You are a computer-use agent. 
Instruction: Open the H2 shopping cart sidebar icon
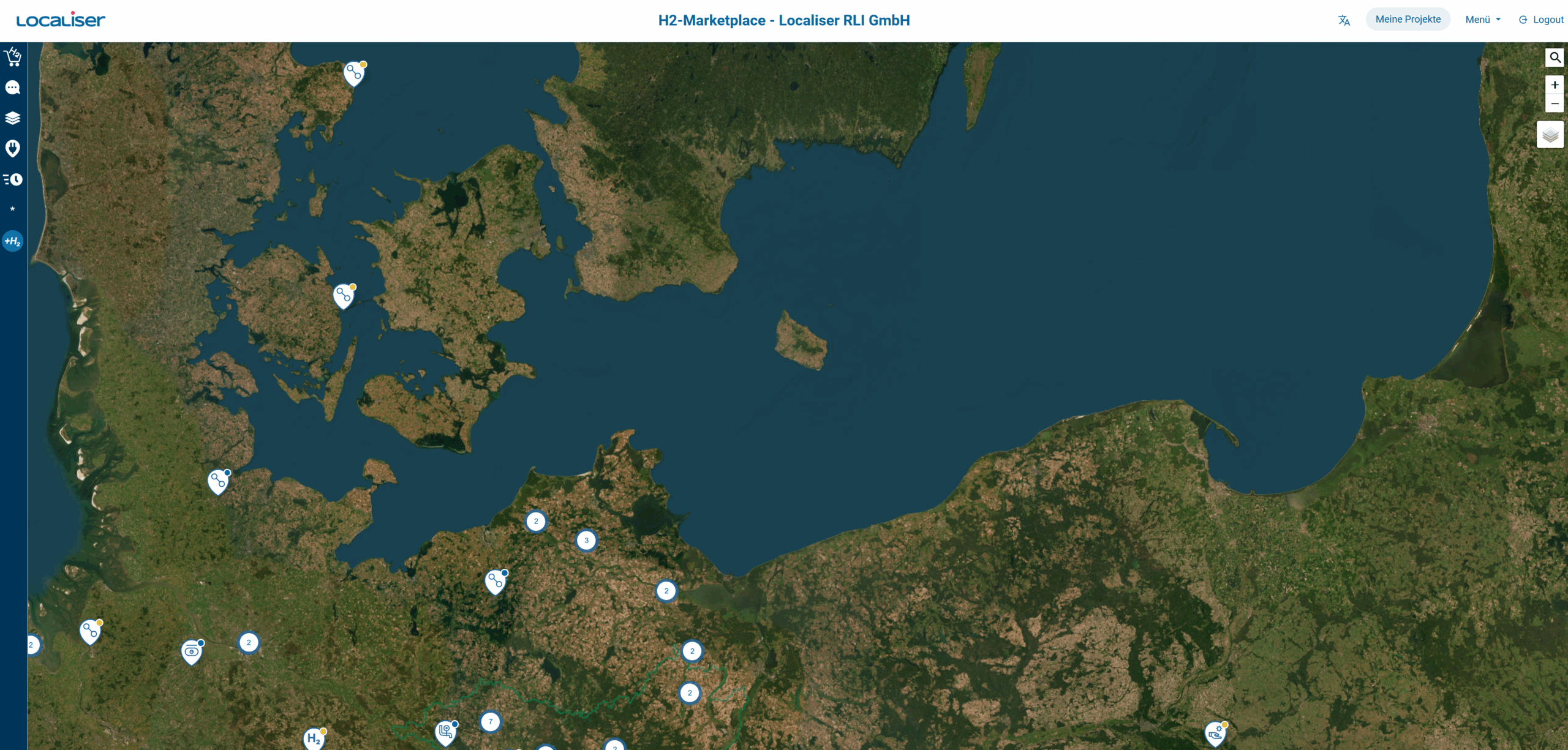pos(13,57)
